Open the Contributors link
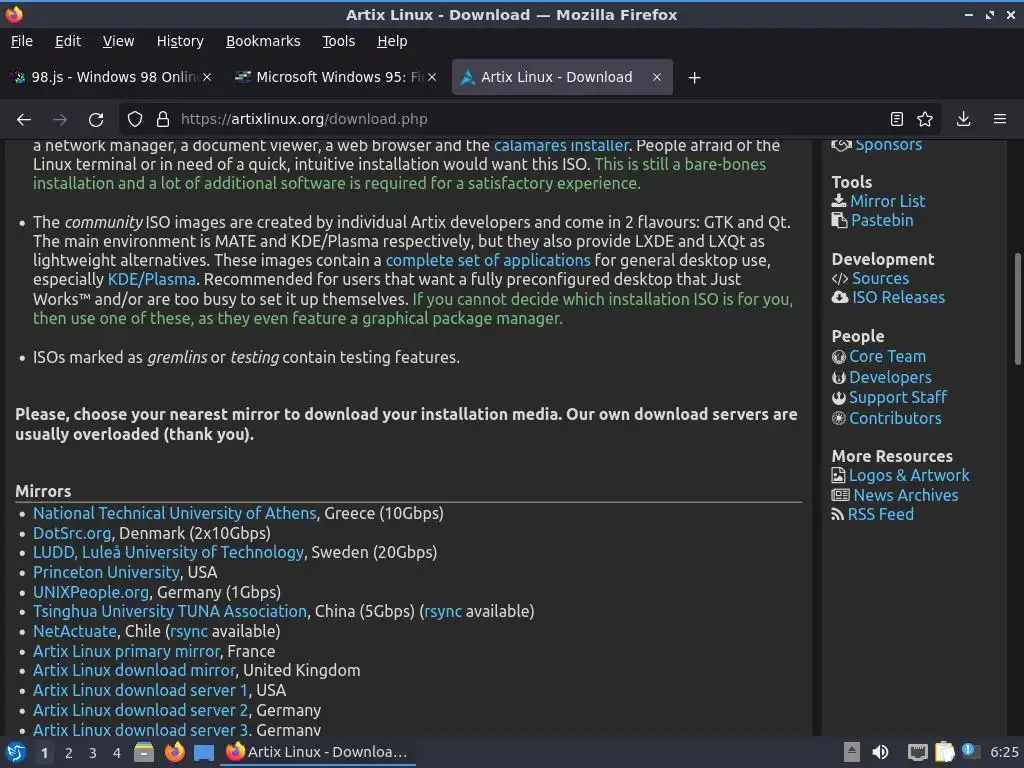This screenshot has width=1024, height=768. (895, 418)
